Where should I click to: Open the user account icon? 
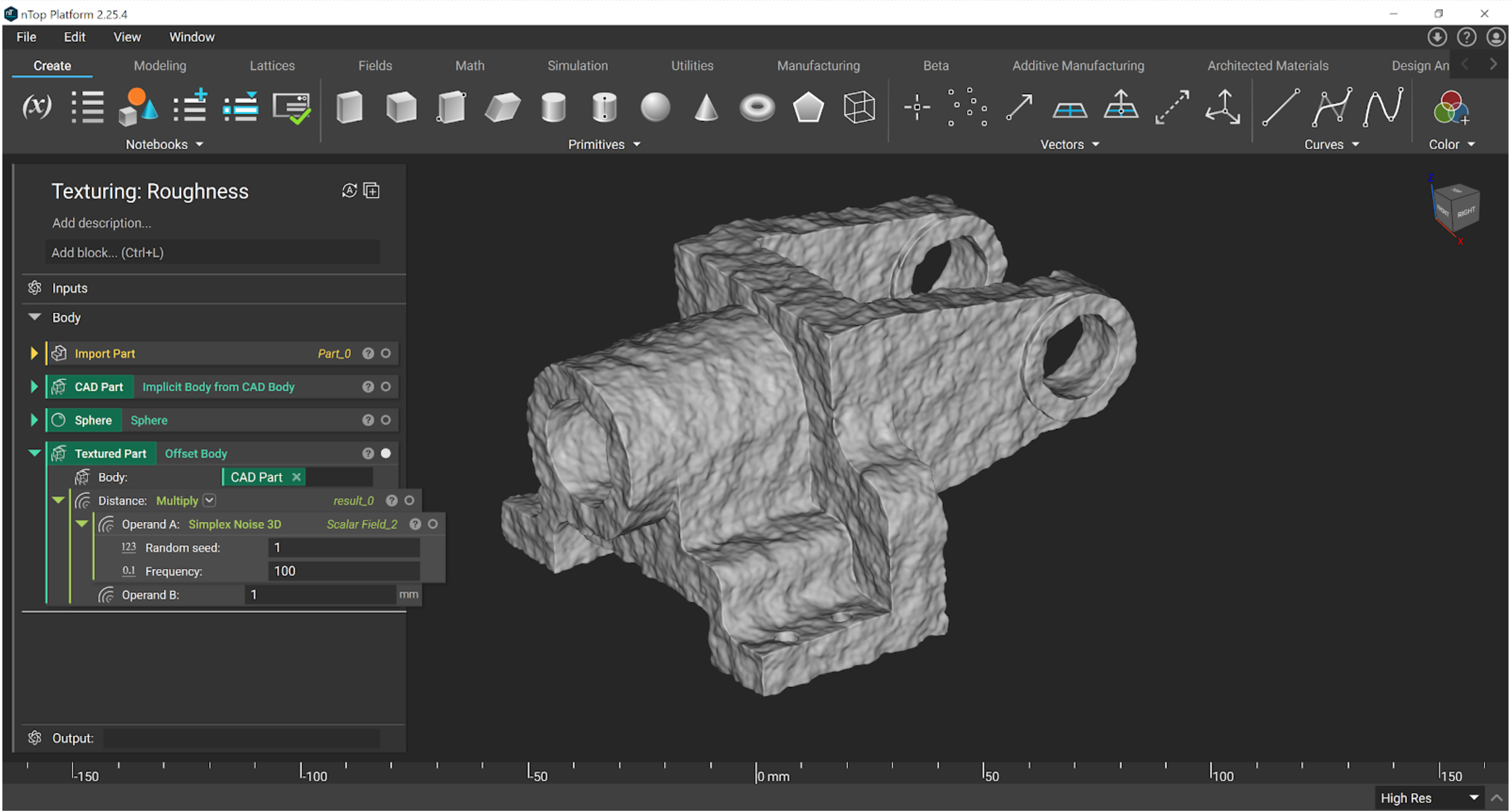[1496, 38]
